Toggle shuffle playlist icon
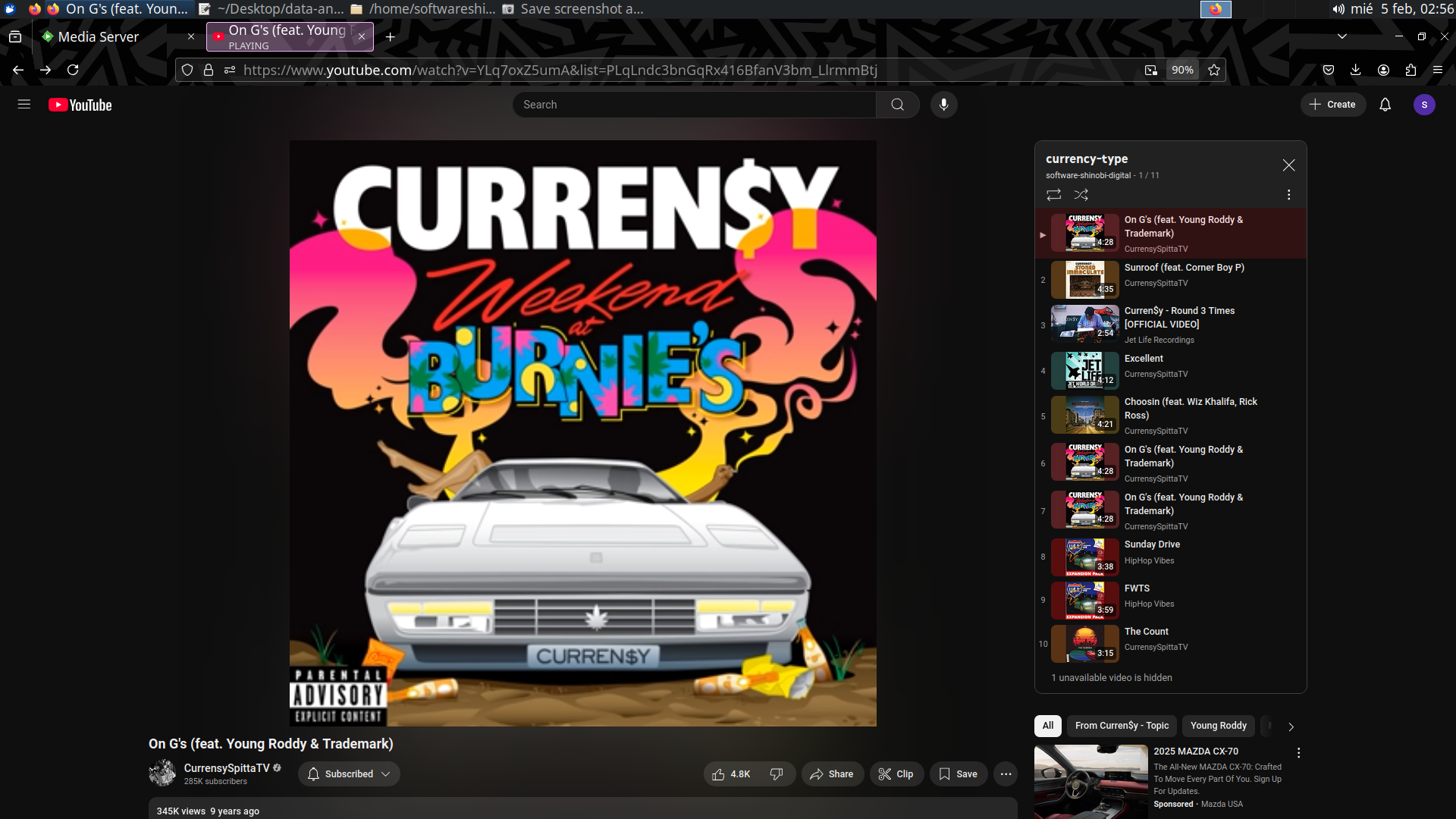 coord(1081,195)
